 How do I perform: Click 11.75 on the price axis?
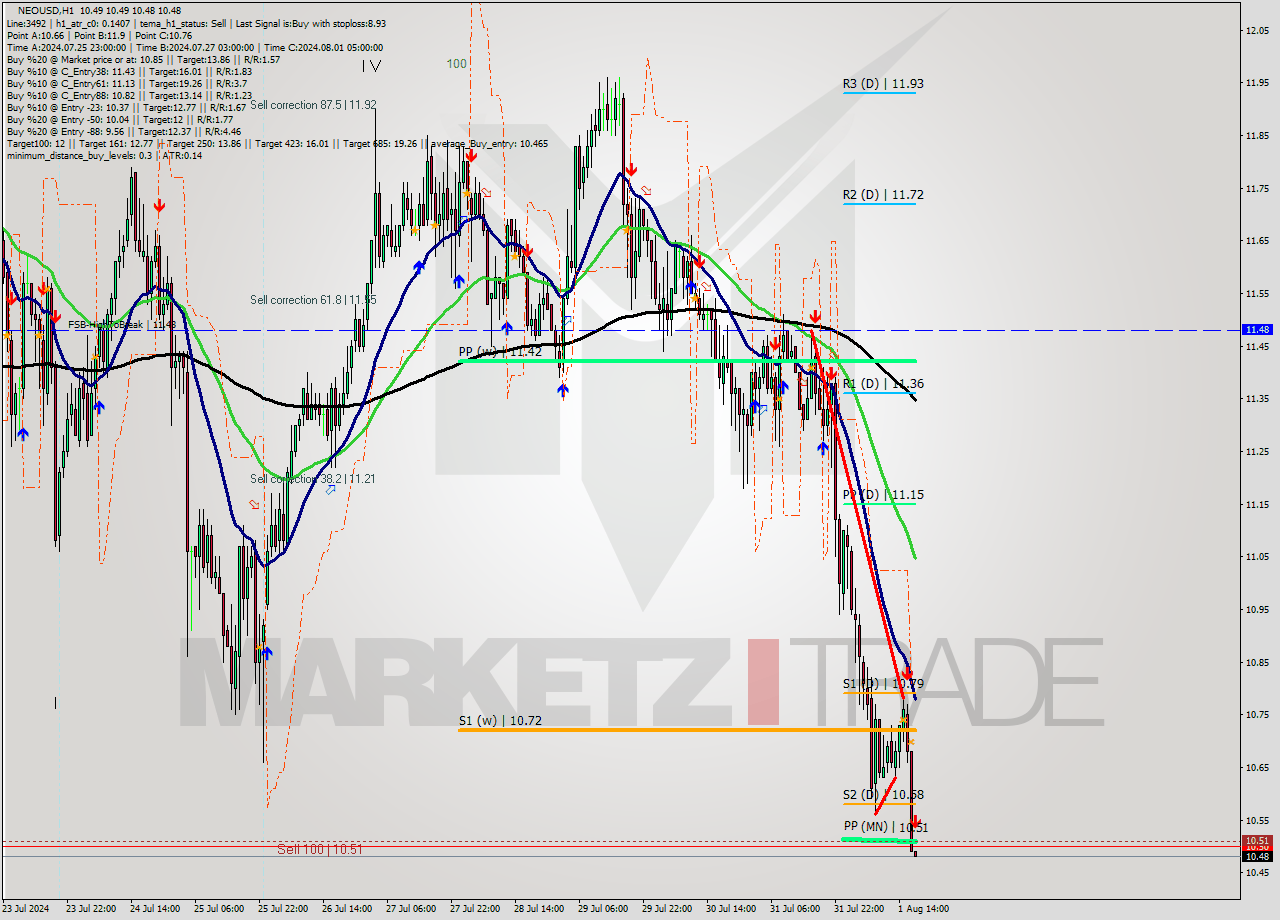click(x=1258, y=188)
